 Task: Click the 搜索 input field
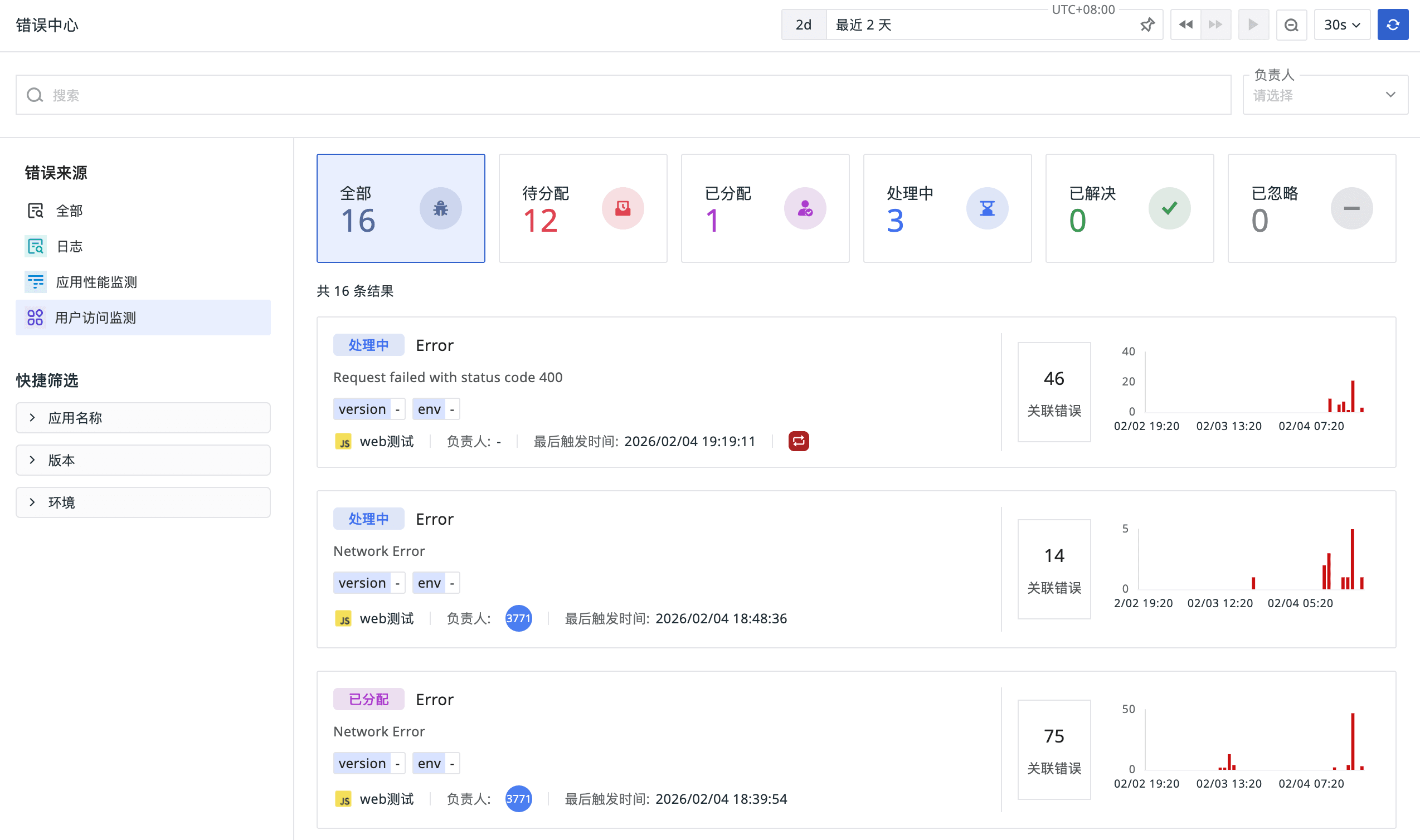coord(623,95)
